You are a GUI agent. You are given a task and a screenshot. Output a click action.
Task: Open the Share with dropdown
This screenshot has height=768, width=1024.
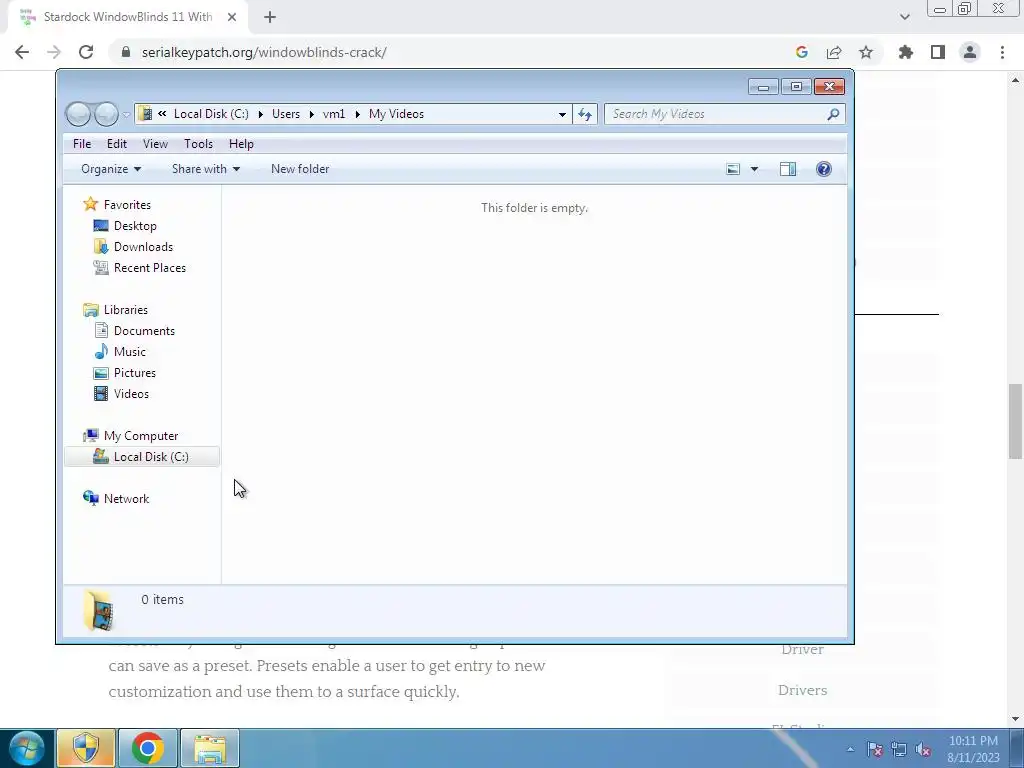click(x=206, y=169)
